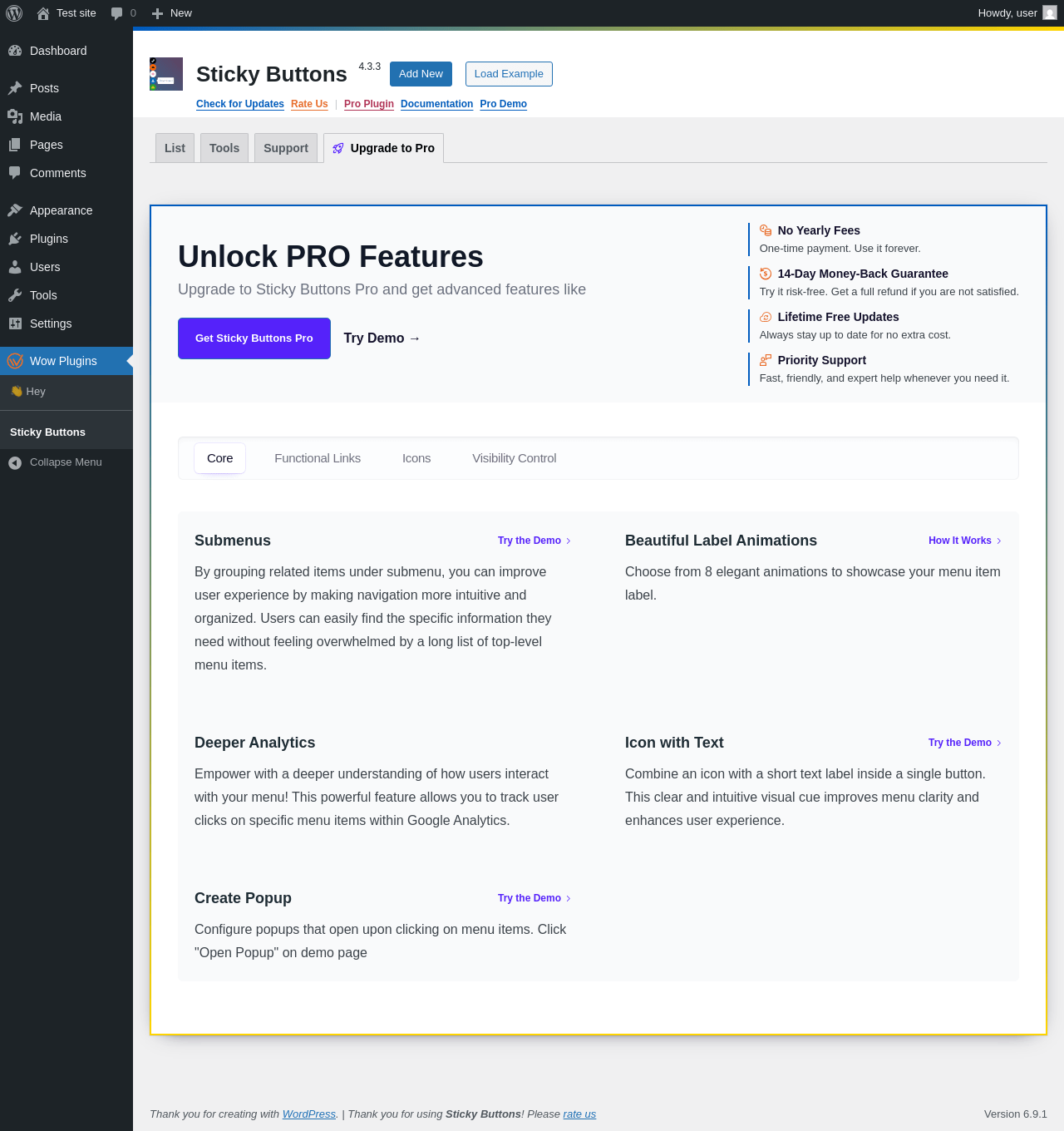This screenshot has width=1064, height=1131.
Task: Click the Sticky Buttons plugin logo
Action: coord(166,74)
